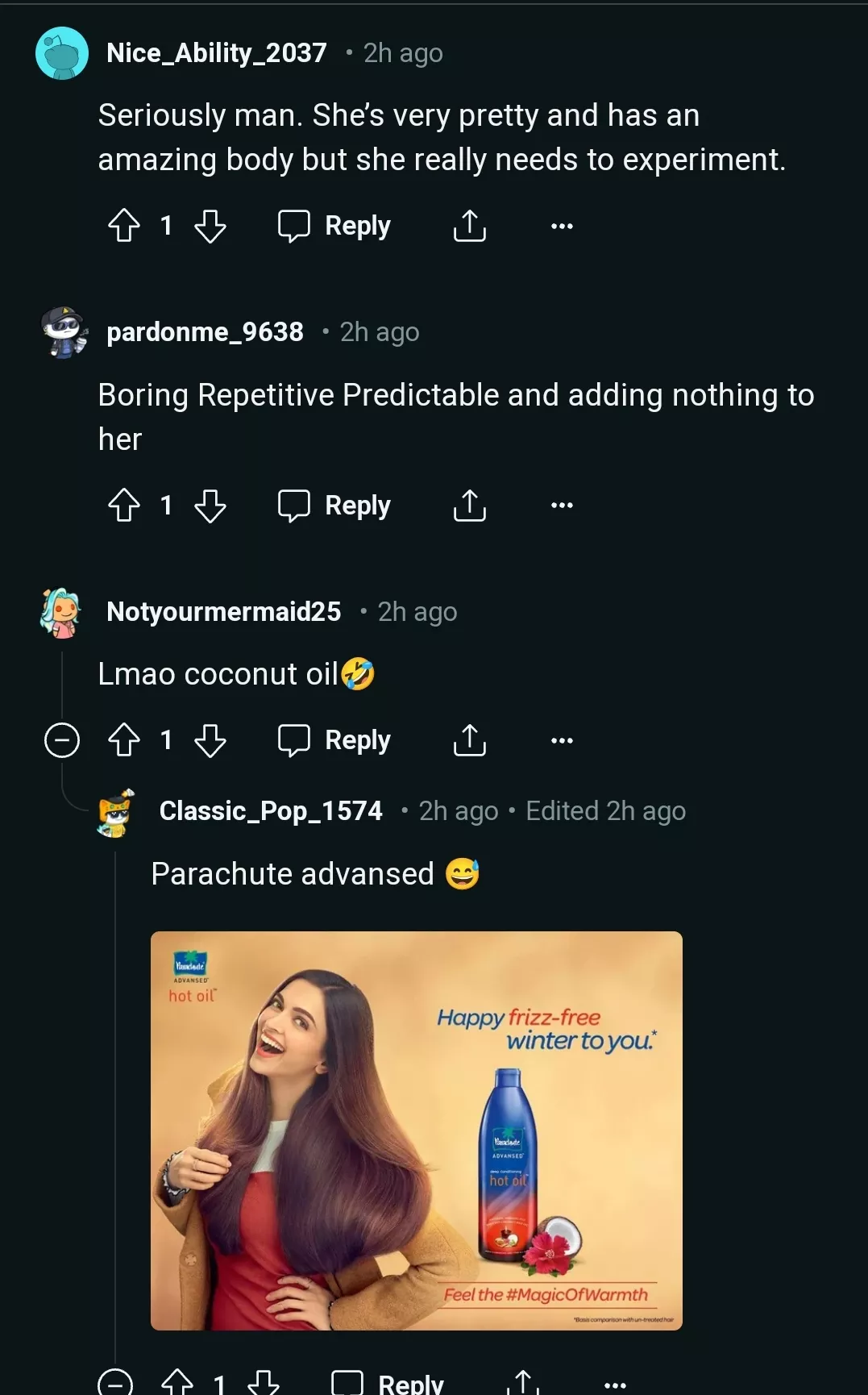Image resolution: width=868 pixels, height=1395 pixels.
Task: Share pardonme_9638's comment
Action: click(469, 506)
